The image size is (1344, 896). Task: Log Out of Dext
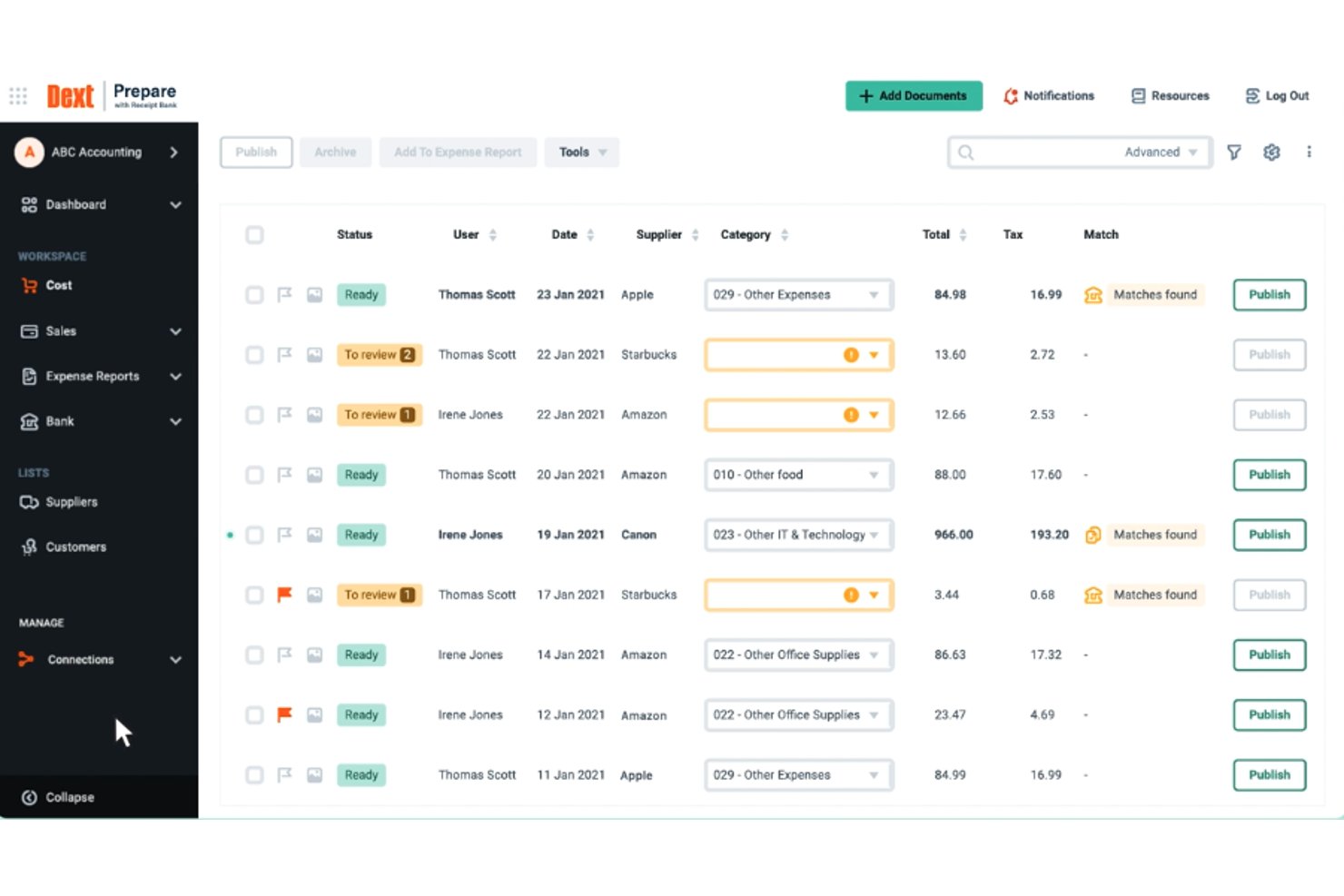tap(1277, 96)
